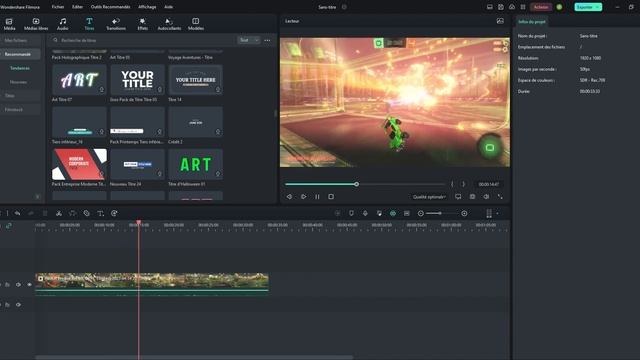The height and width of the screenshot is (360, 640).
Task: Step back one frame in the preview
Action: coord(289,197)
